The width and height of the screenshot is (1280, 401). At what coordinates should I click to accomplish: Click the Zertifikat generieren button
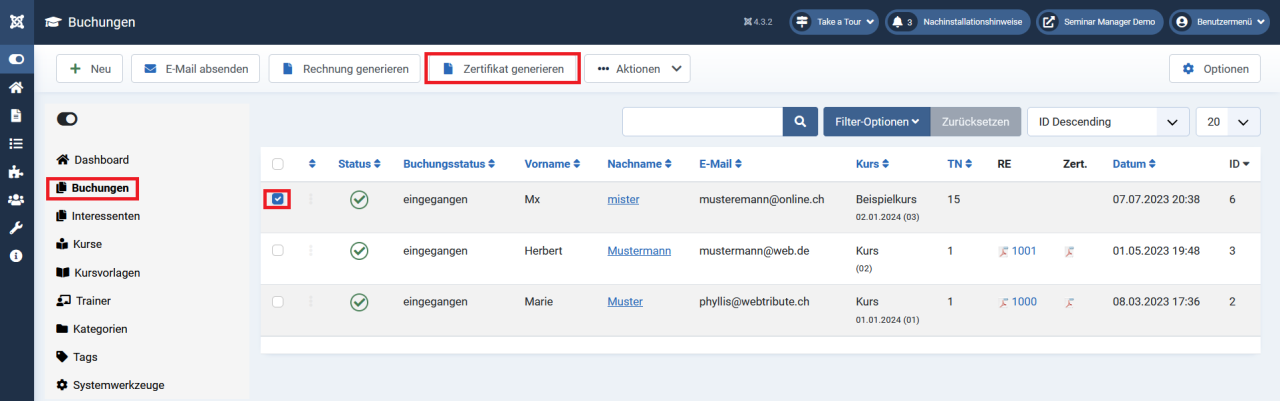[x=502, y=69]
